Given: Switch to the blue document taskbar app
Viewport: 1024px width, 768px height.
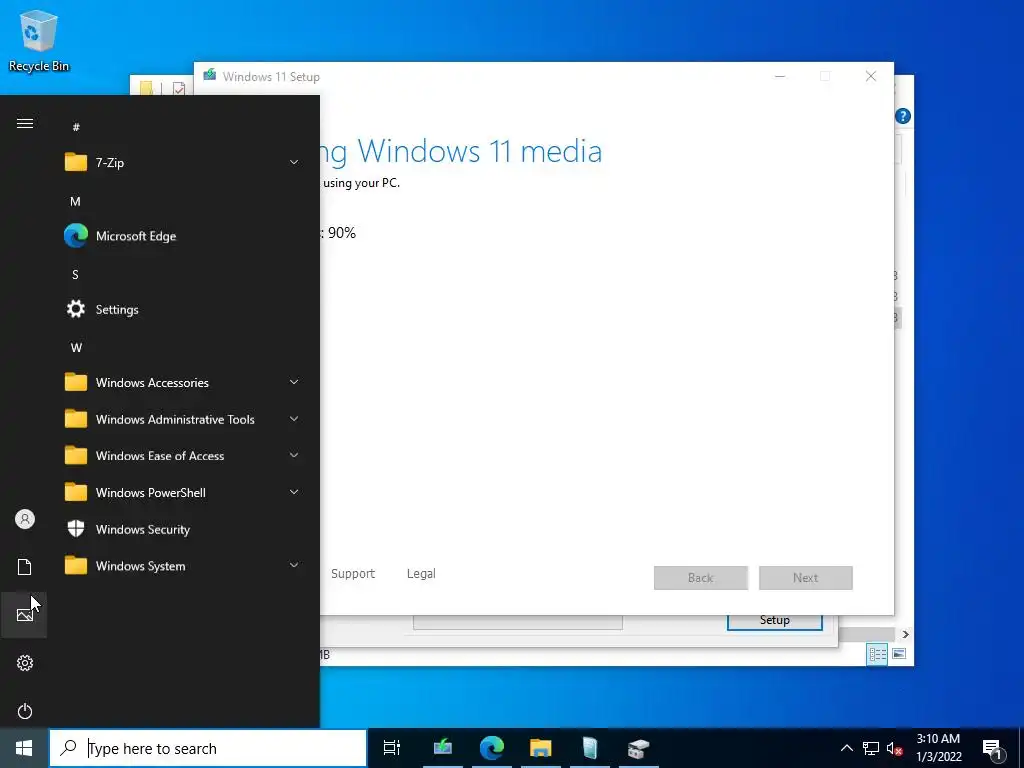Looking at the screenshot, I should [x=590, y=748].
